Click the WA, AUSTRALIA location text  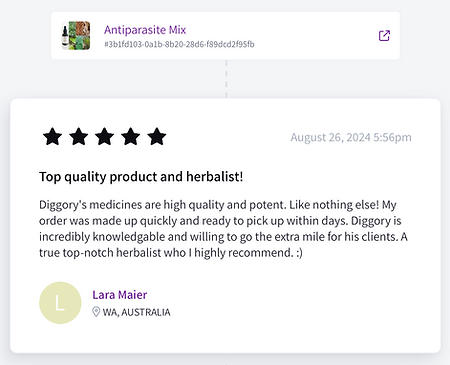(137, 312)
